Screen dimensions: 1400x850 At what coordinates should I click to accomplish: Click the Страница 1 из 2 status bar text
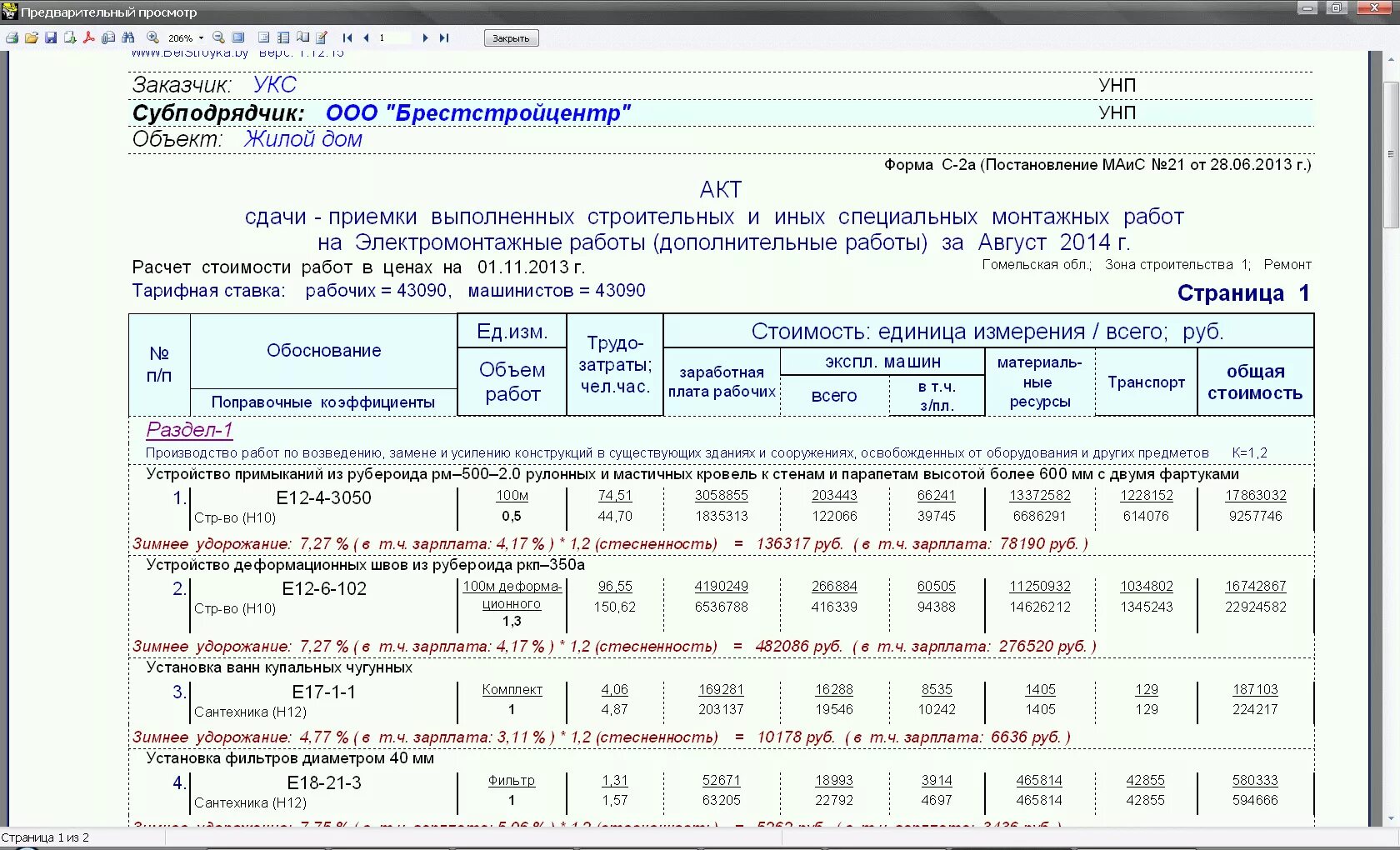[x=45, y=837]
